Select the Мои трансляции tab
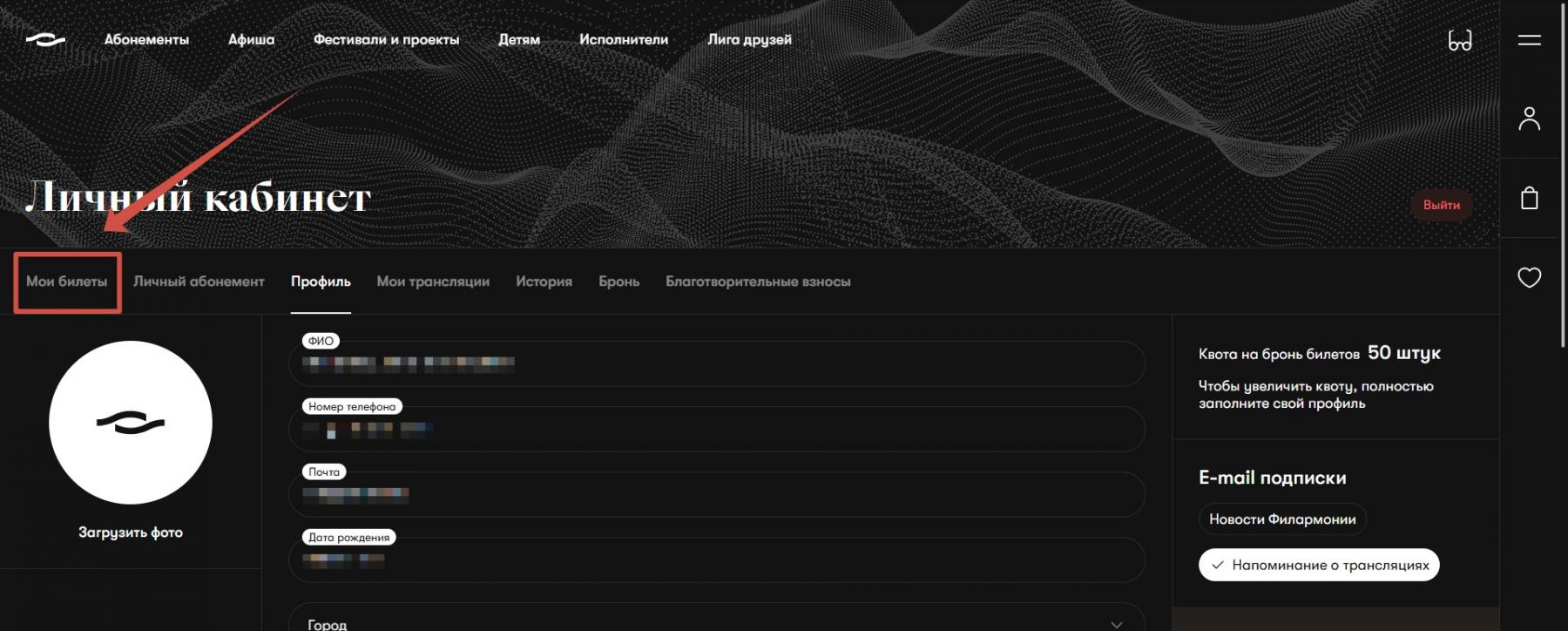1568x631 pixels. pos(433,282)
